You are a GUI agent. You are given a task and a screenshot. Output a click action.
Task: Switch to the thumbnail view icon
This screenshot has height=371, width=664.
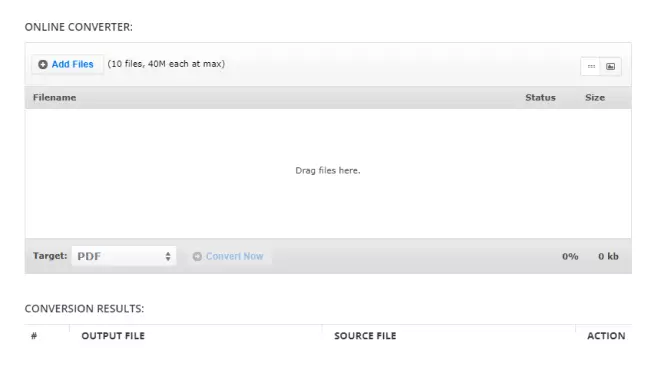[611, 66]
